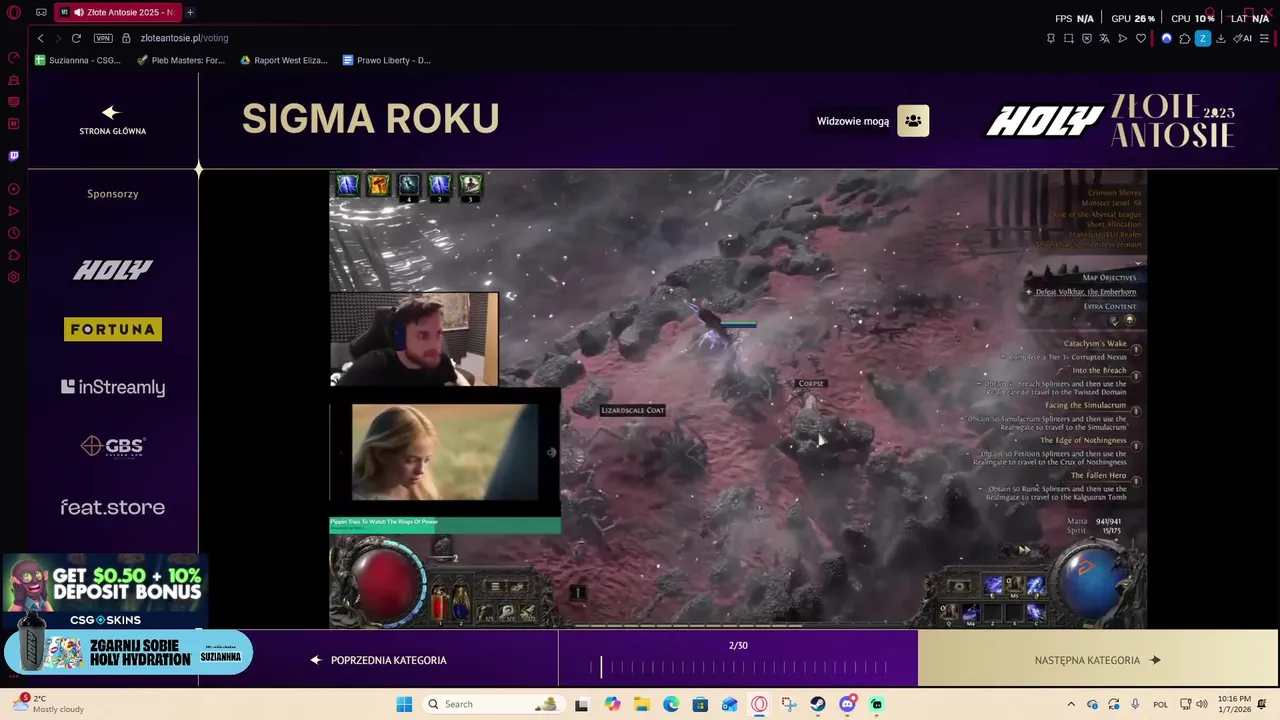Screen dimensions: 1280x720
Task: Open the blue Z extension icon
Action: 1203,38
